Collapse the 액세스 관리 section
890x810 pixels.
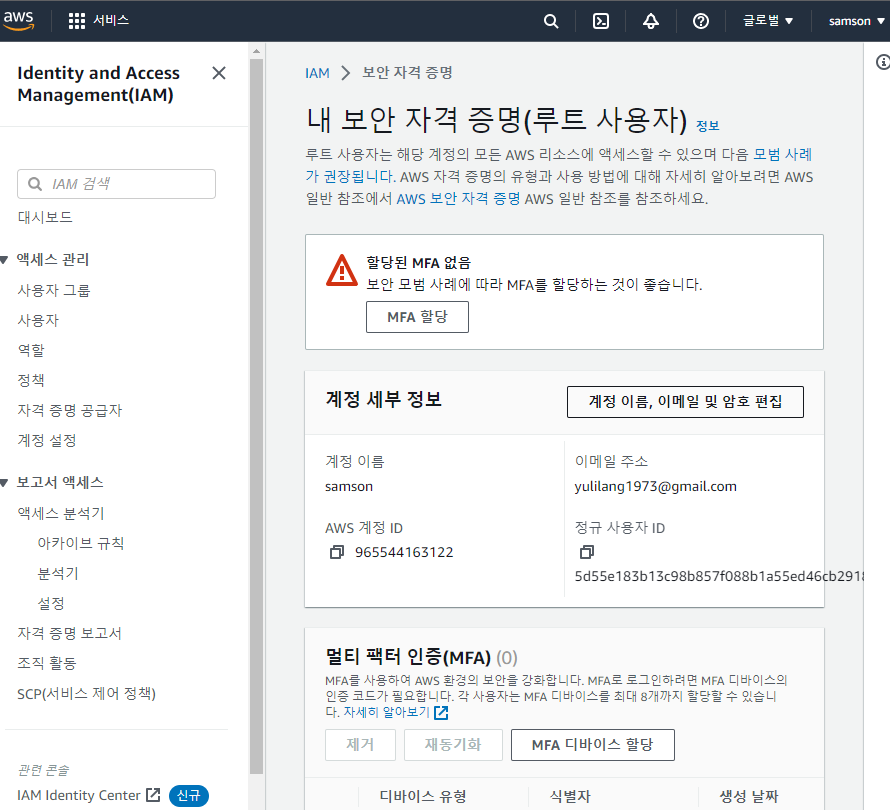(x=5, y=260)
